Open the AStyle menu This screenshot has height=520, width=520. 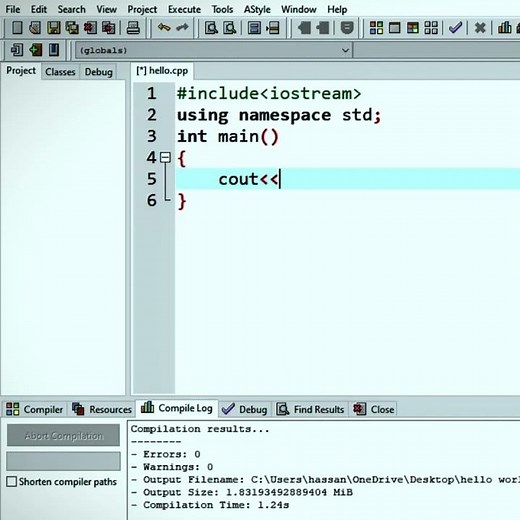[257, 9]
